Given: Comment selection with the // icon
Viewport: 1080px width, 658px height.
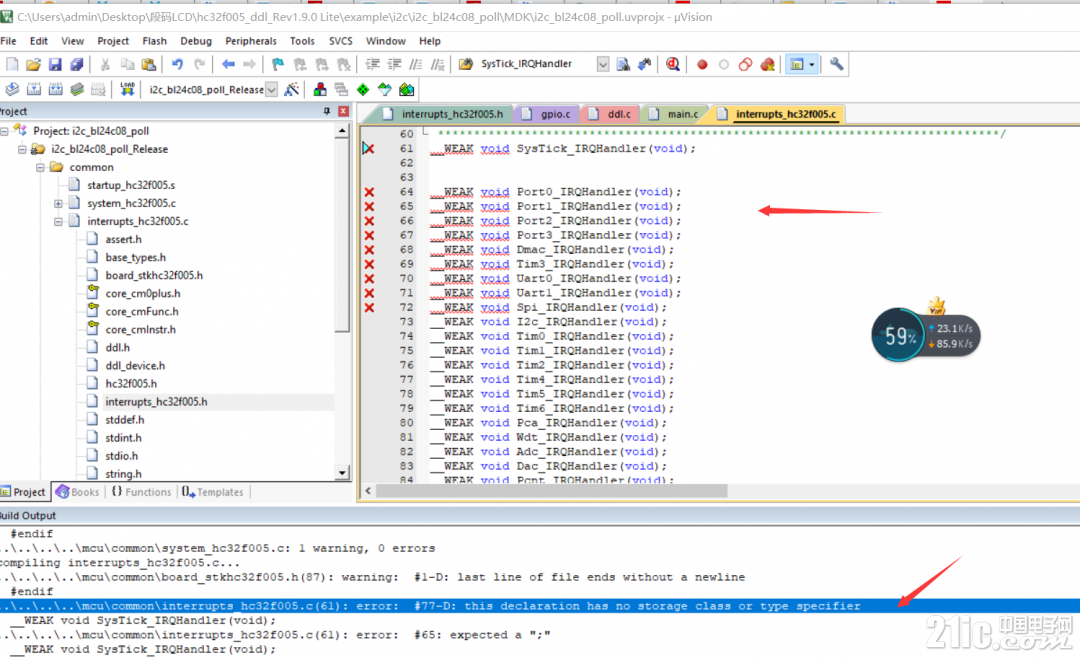Looking at the screenshot, I should pos(416,64).
